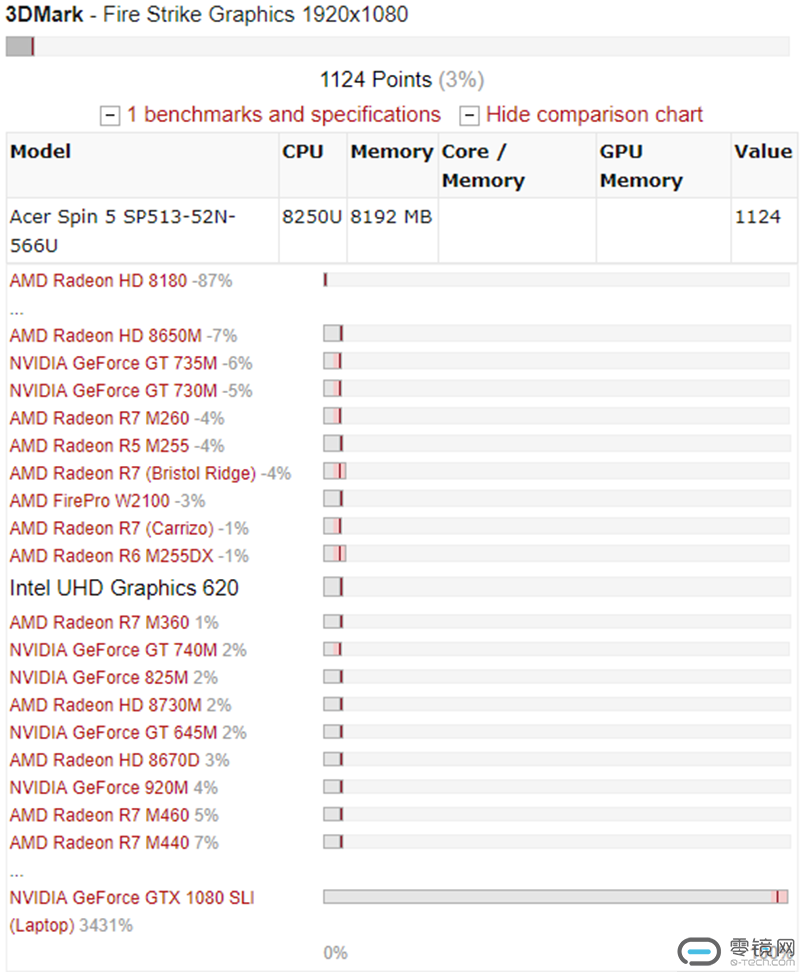Viewport: 800px width, 972px height.
Task: Open the AMD FirePro W2100 link
Action: 89,501
